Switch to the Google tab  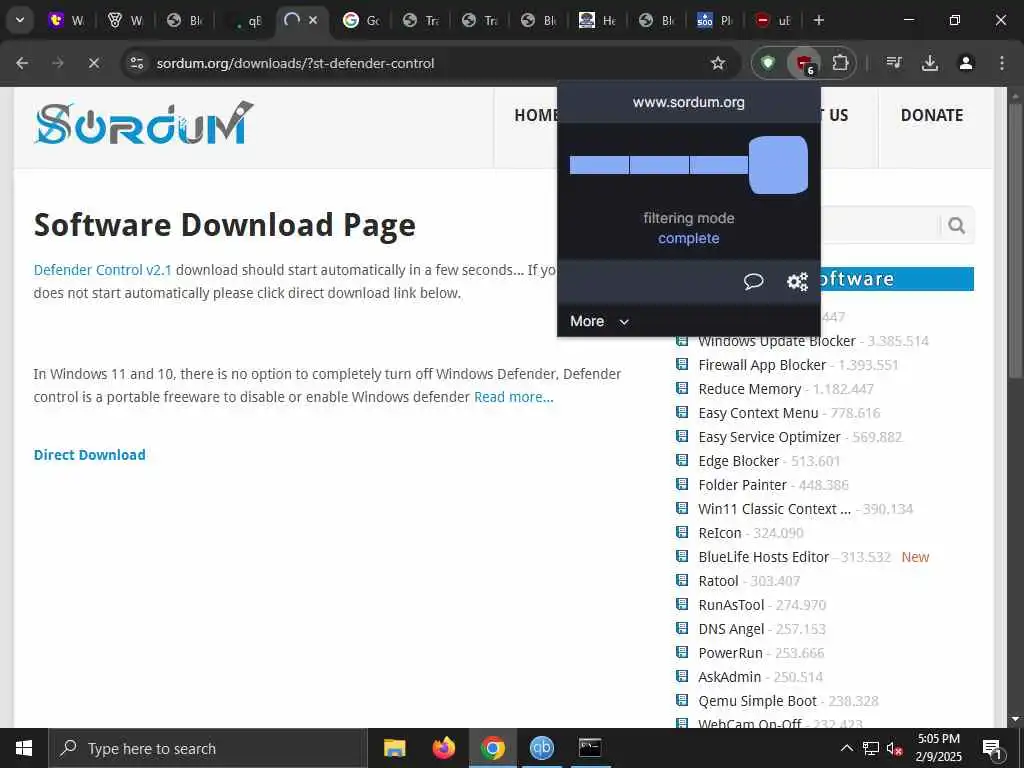[362, 20]
